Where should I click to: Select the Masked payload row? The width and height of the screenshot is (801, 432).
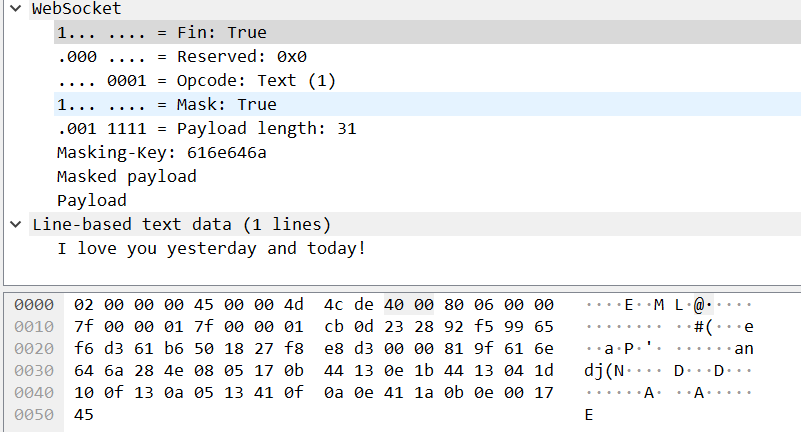(427, 176)
